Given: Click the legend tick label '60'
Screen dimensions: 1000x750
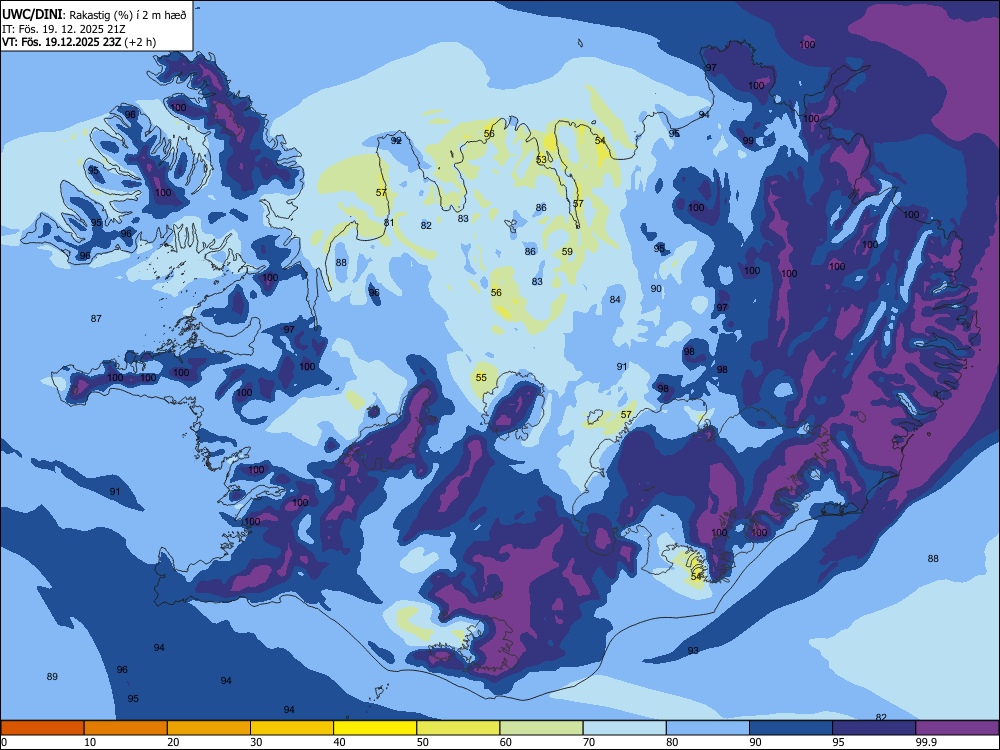Looking at the screenshot, I should click(506, 742).
